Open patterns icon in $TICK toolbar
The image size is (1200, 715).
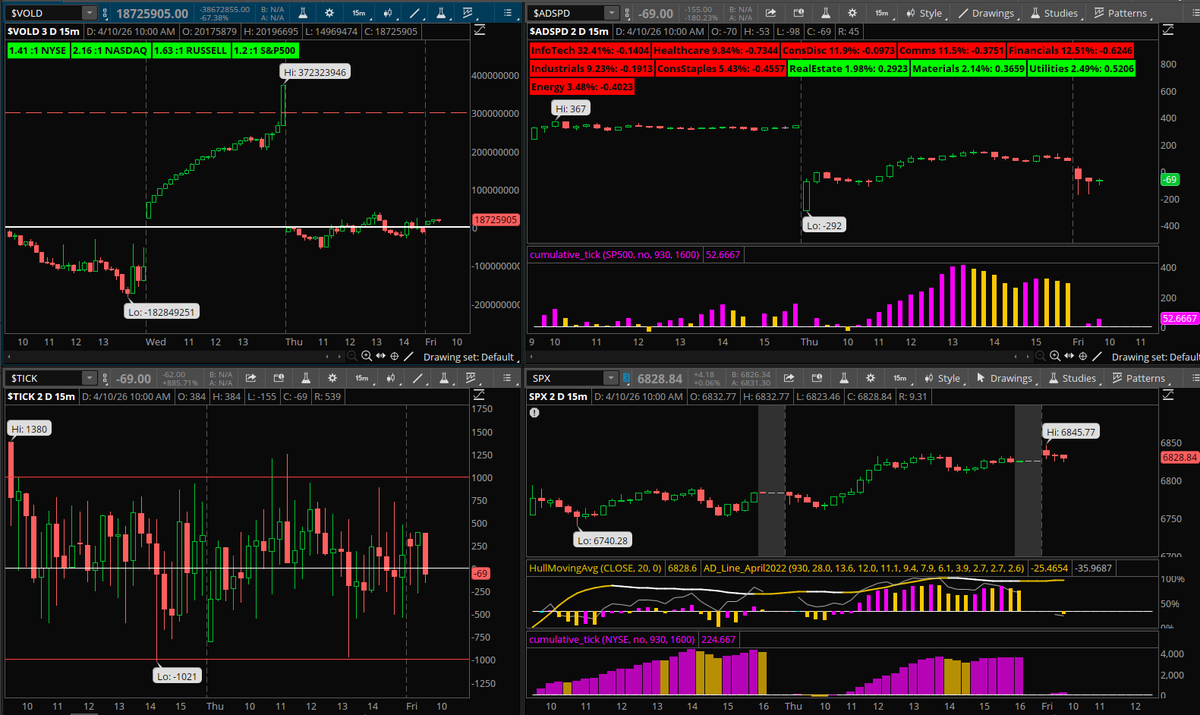point(470,378)
